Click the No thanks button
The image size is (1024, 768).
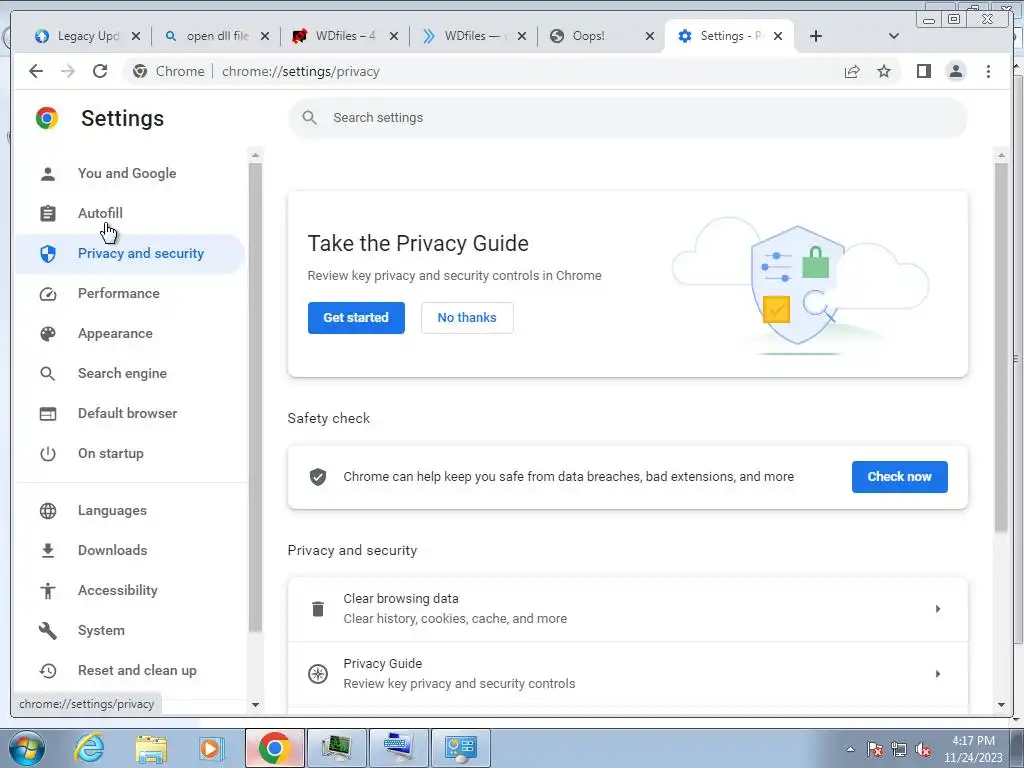[467, 318]
